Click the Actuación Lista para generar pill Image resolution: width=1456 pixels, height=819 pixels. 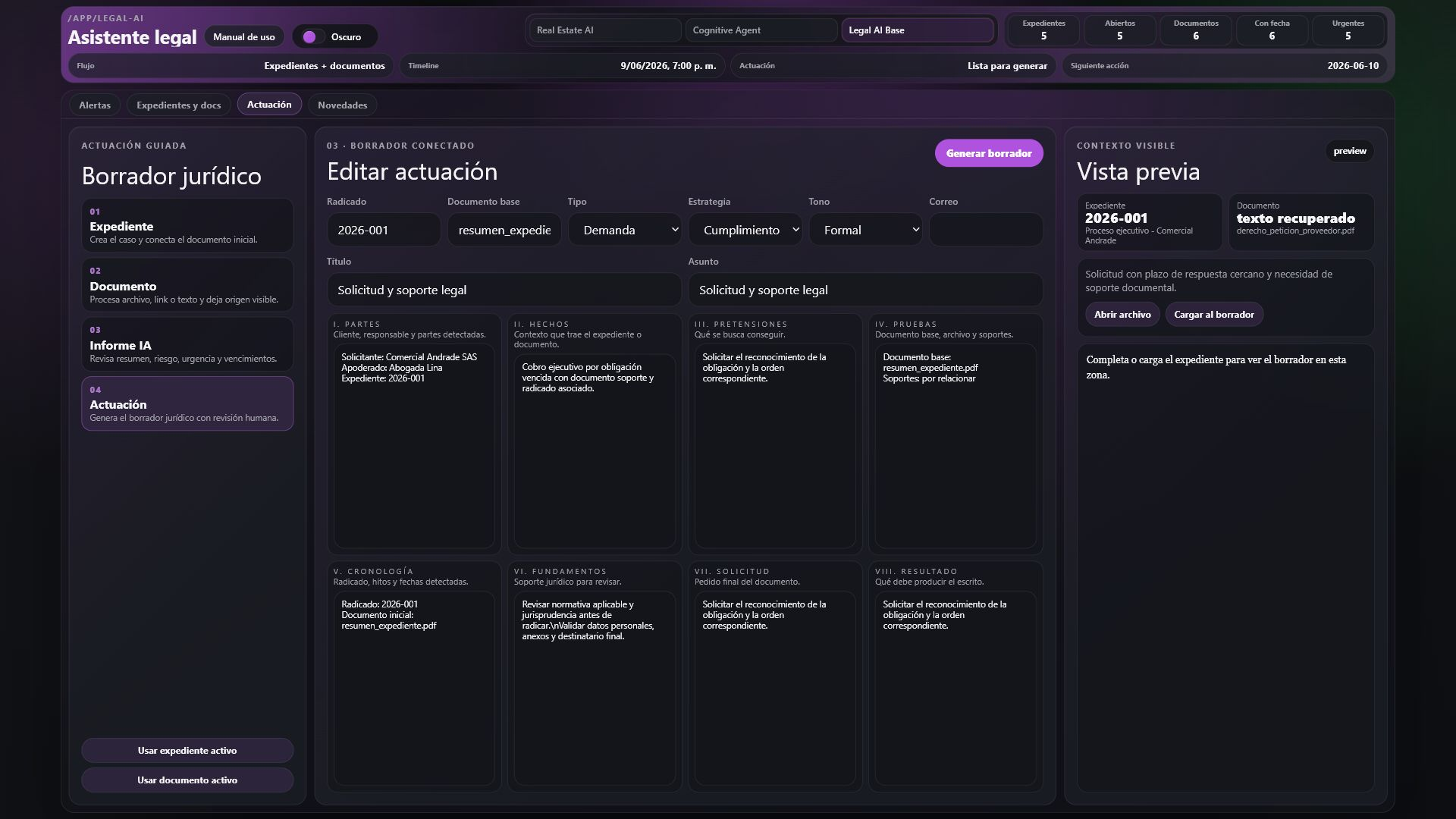pyautogui.click(x=893, y=66)
